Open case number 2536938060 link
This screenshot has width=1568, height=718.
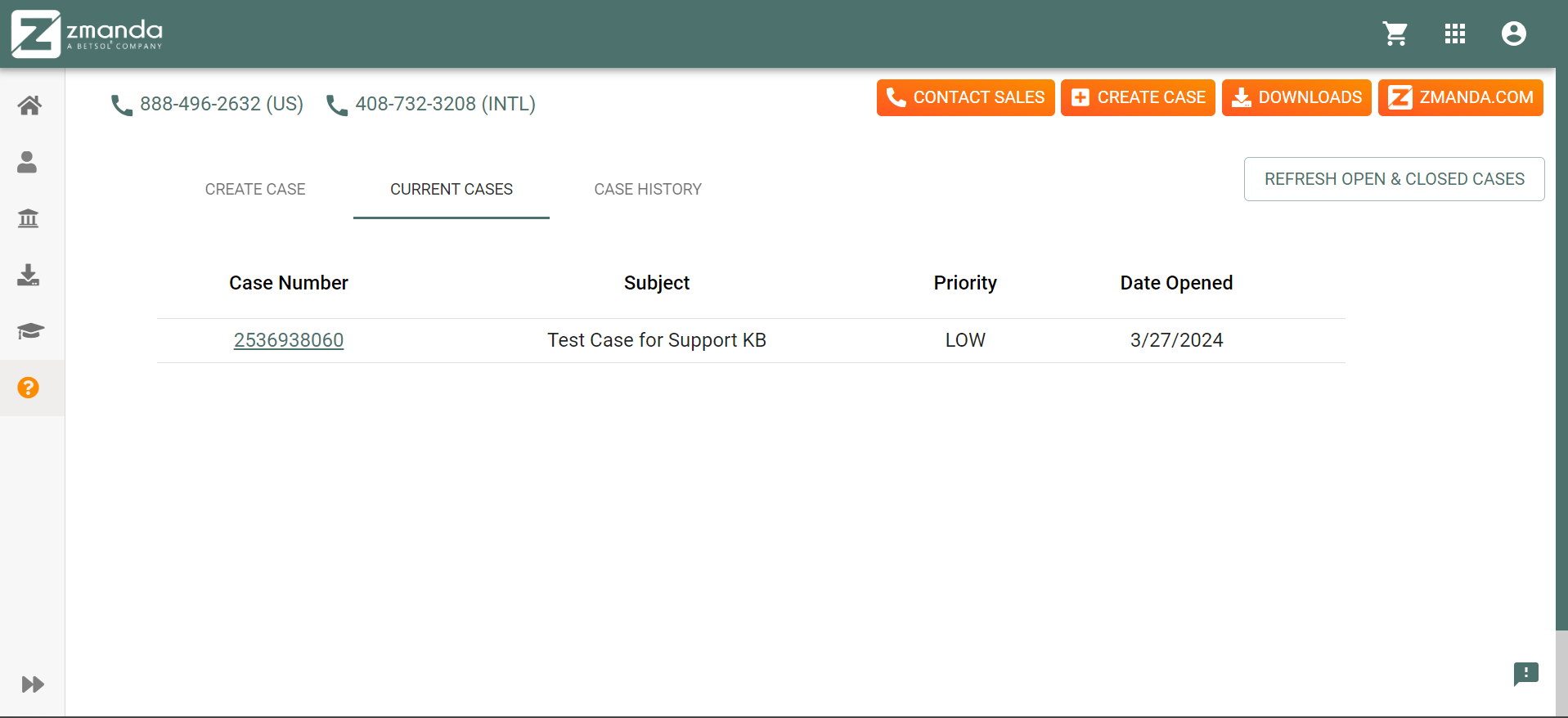coord(289,340)
